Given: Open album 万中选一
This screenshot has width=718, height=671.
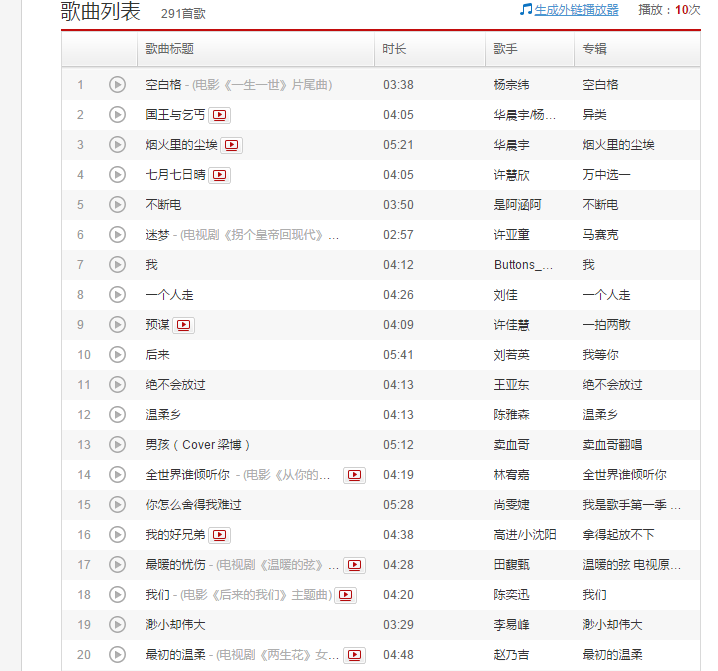Looking at the screenshot, I should coord(606,175).
